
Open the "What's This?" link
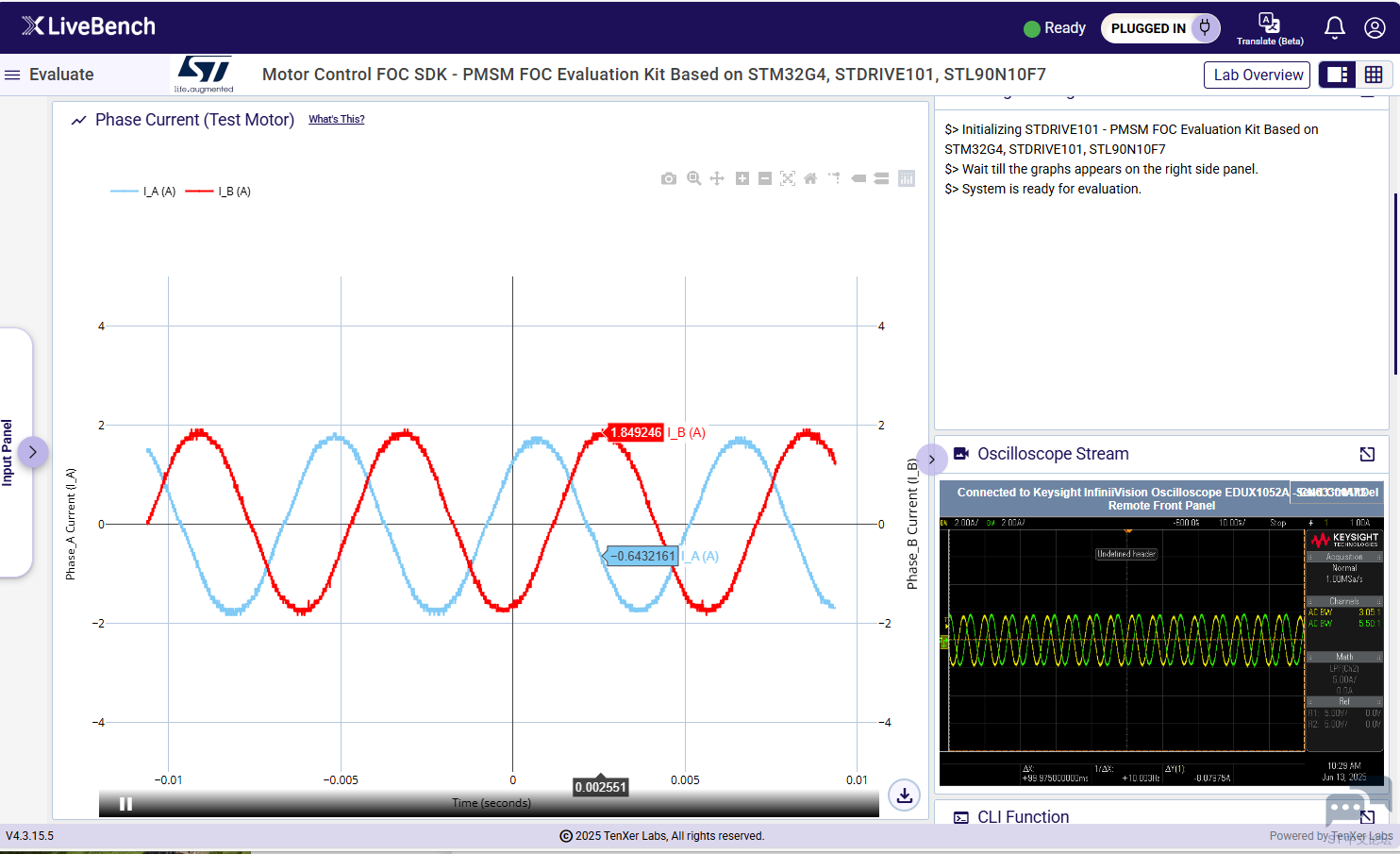tap(336, 119)
